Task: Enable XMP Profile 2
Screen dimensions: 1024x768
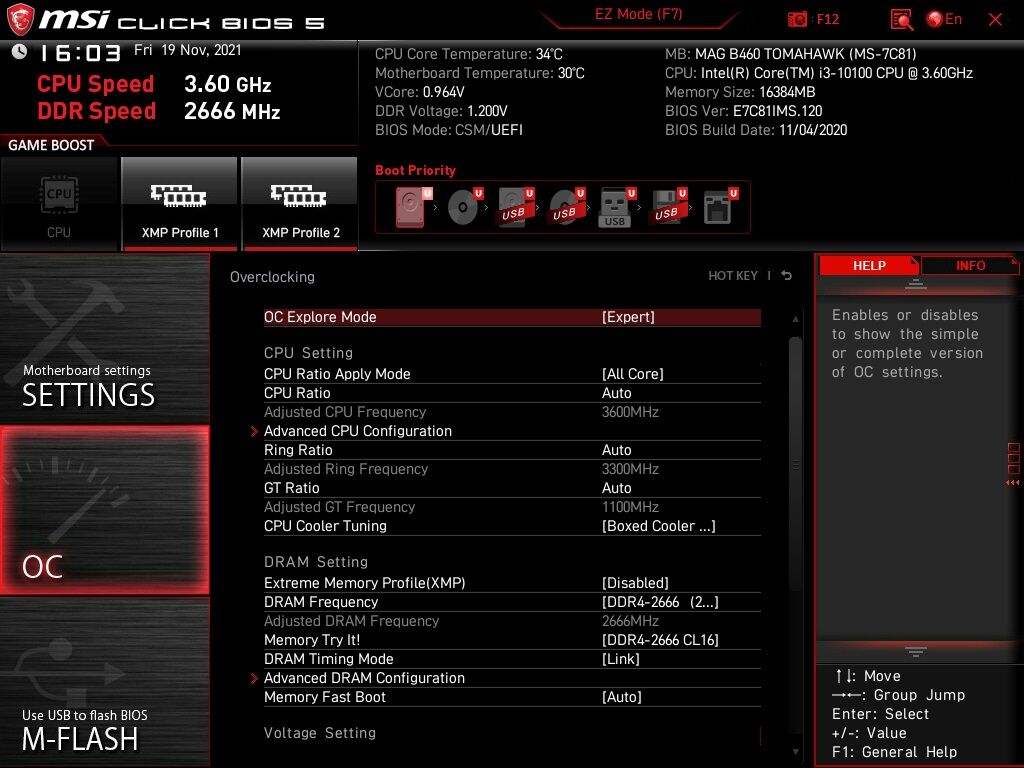Action: 300,204
